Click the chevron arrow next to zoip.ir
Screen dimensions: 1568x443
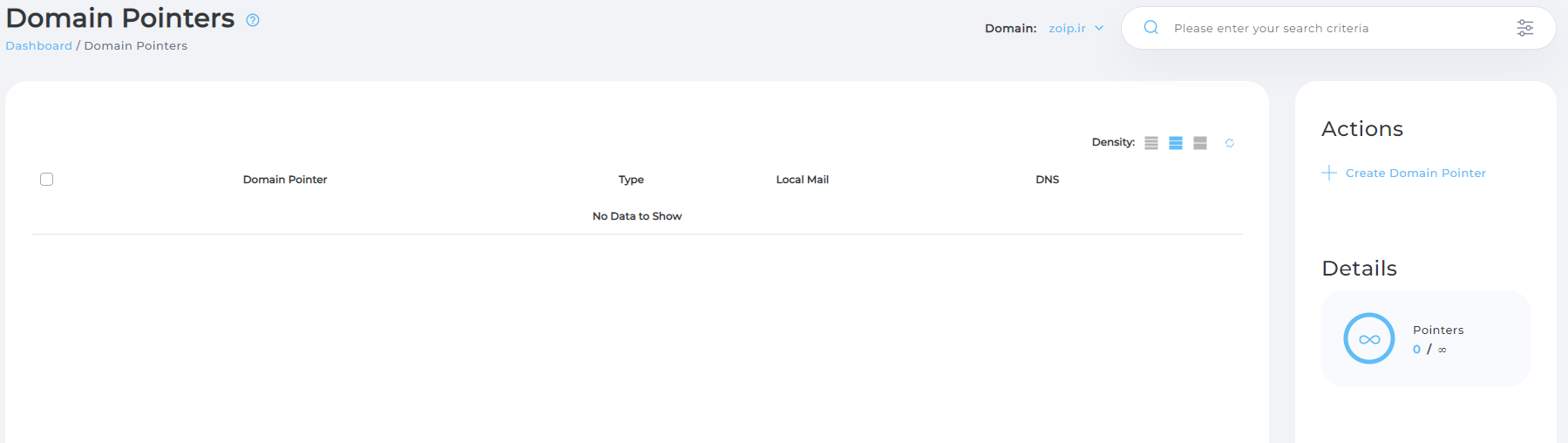[1099, 28]
